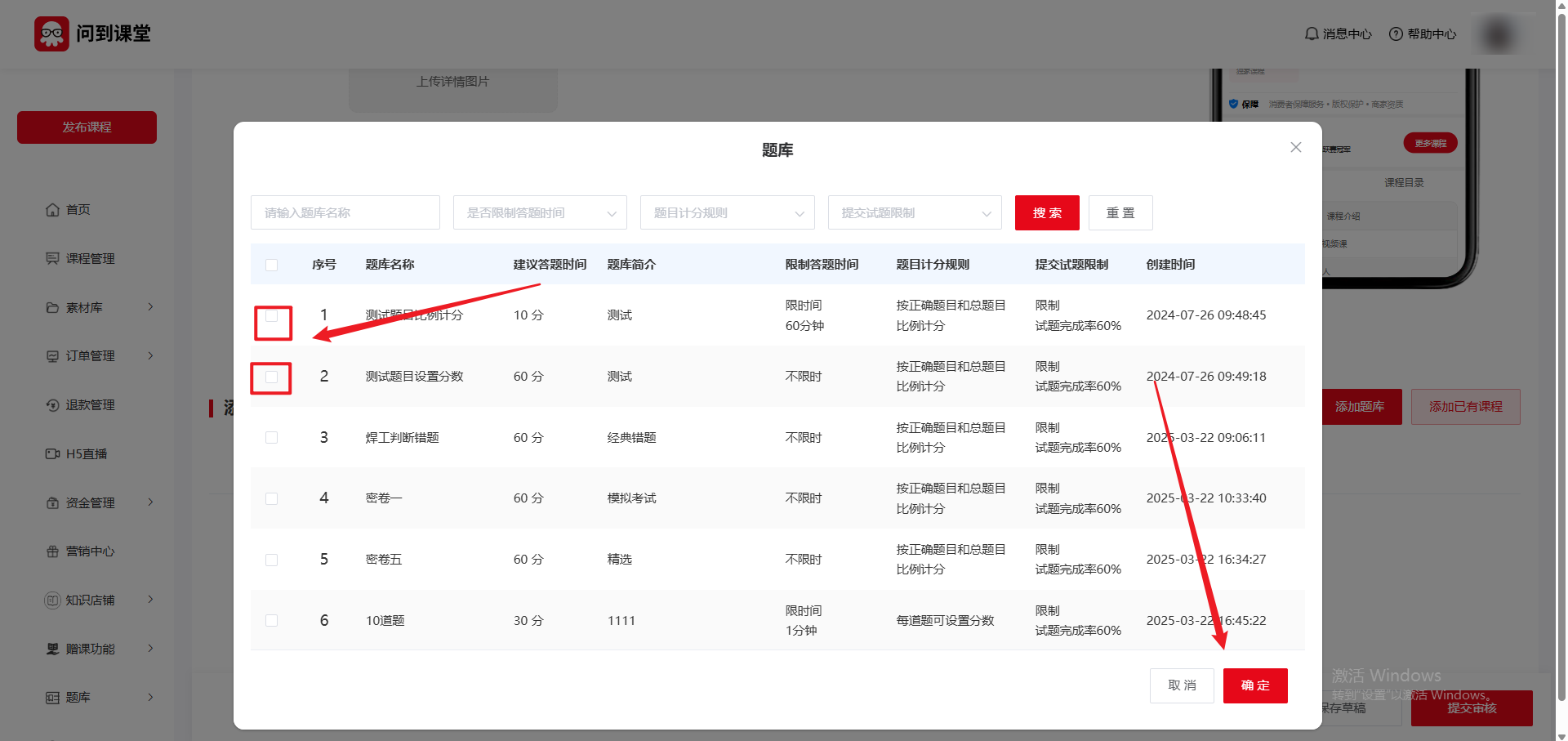
Task: Click the 题库名称 column header
Action: click(390, 265)
